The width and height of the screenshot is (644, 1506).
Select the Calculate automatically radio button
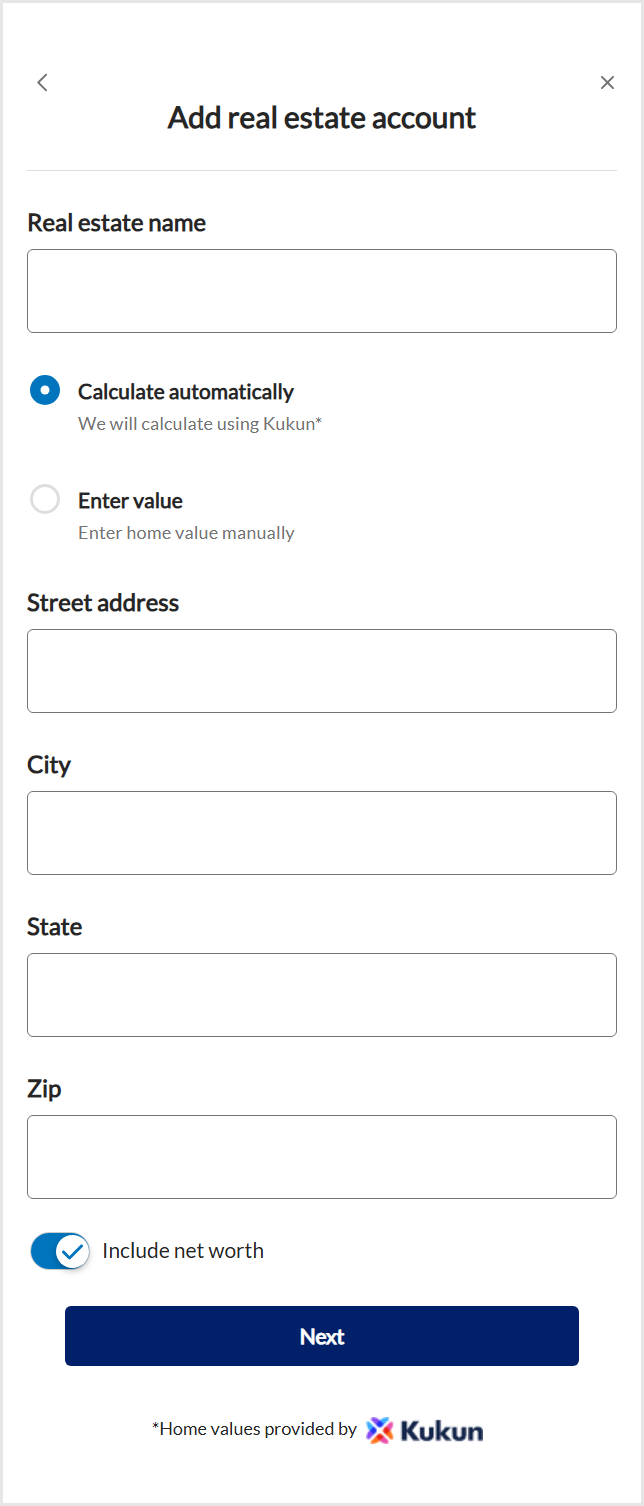45,391
